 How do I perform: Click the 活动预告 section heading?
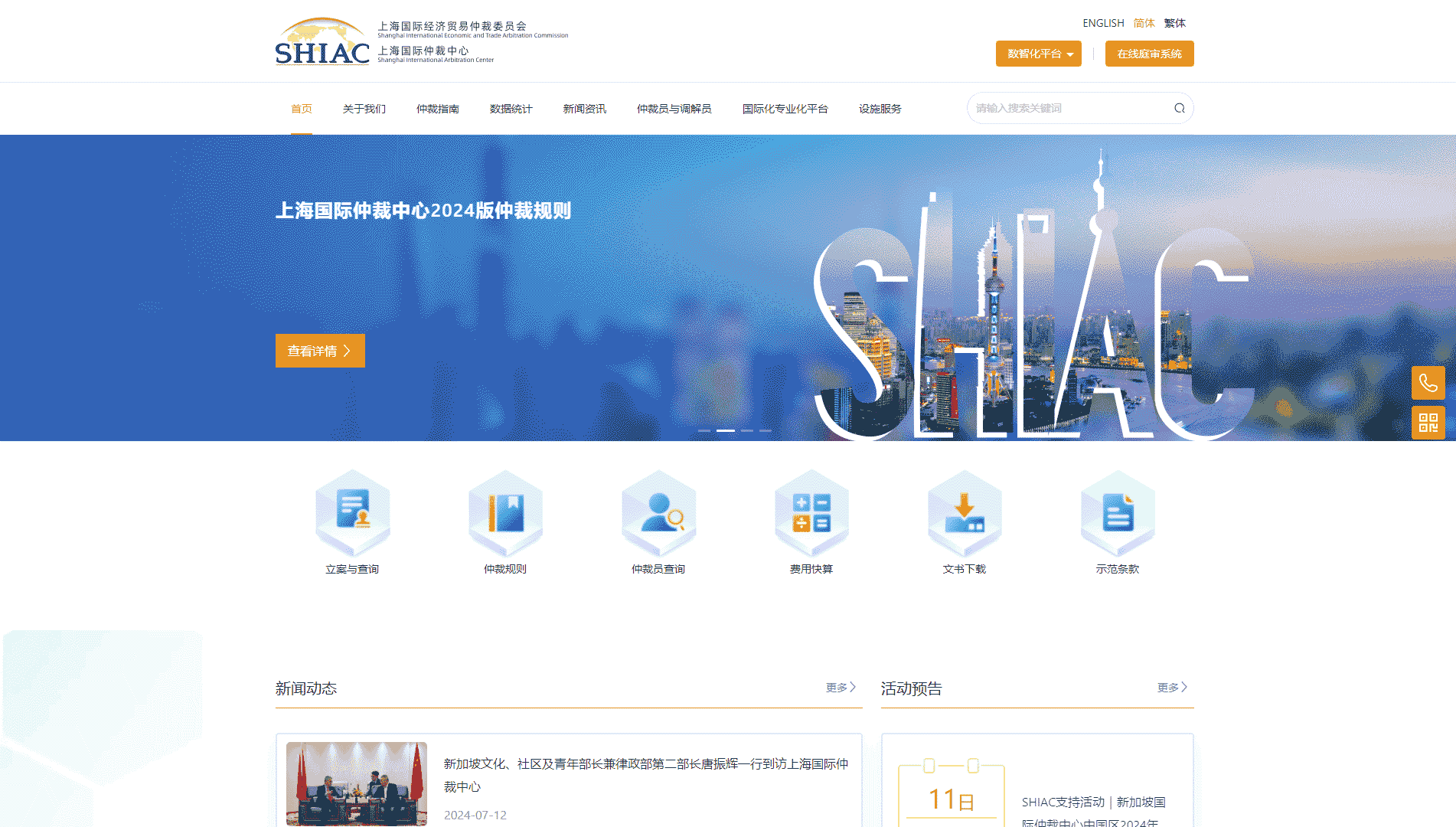(x=912, y=688)
